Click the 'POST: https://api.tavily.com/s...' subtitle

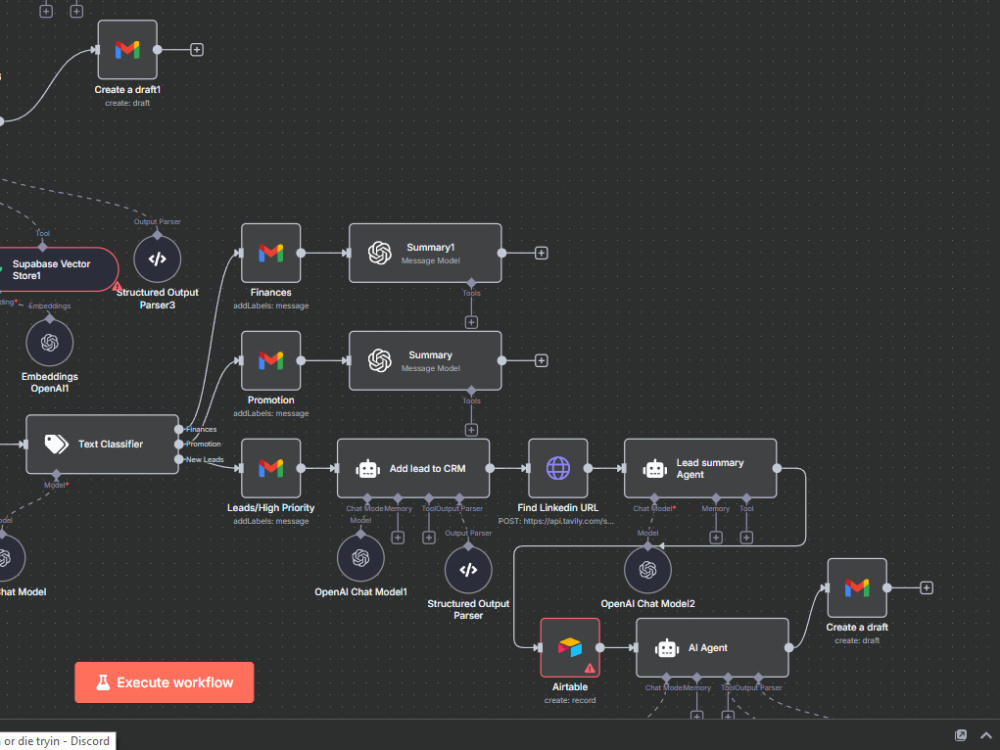pos(556,521)
